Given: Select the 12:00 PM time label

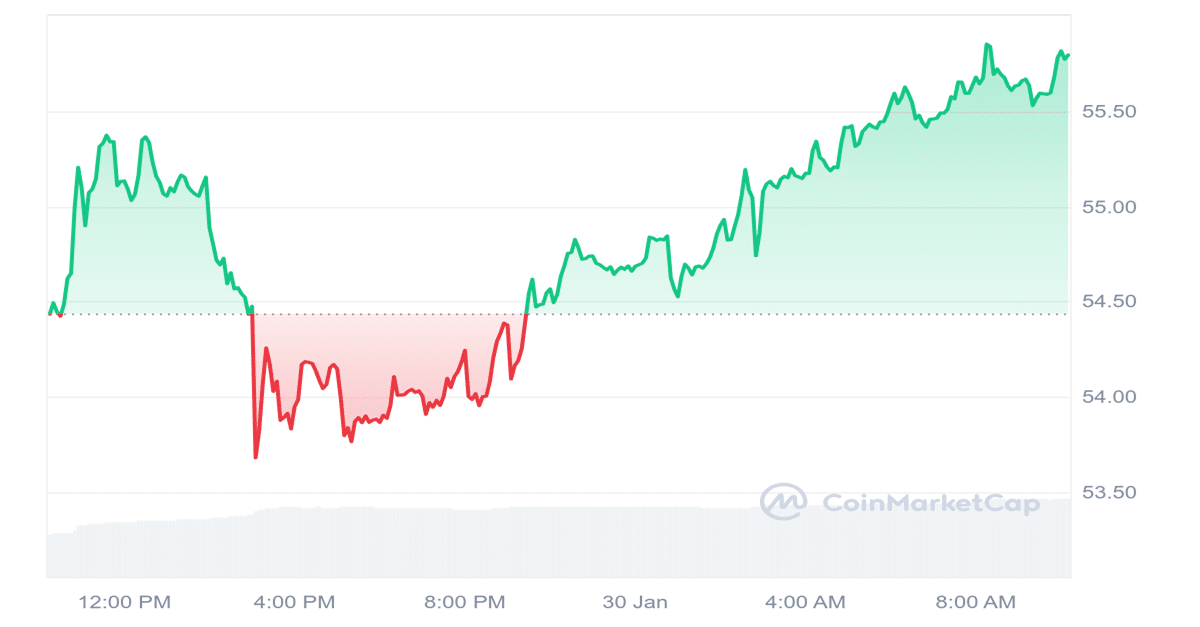Looking at the screenshot, I should coord(125,602).
